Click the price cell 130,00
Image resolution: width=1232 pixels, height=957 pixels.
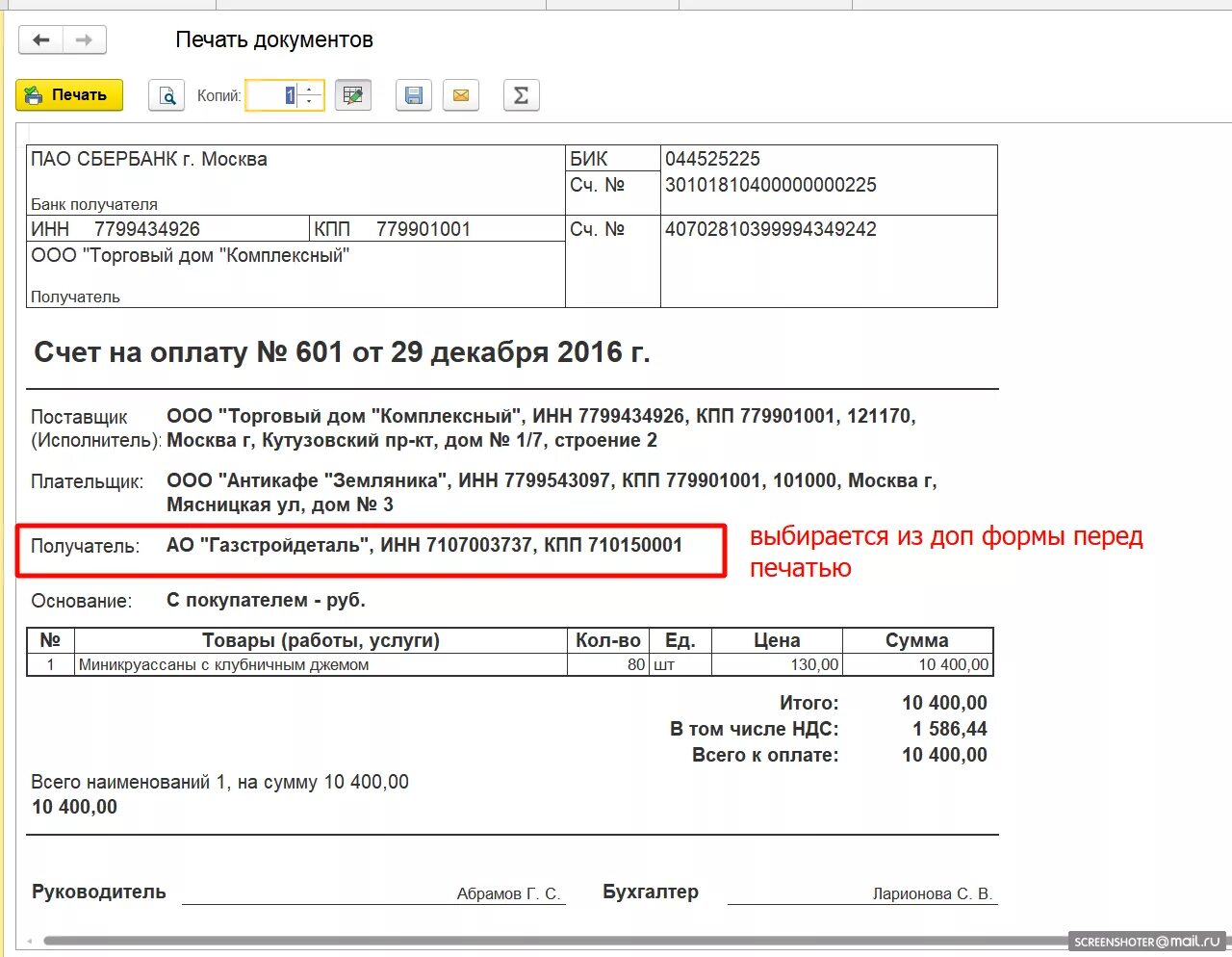pyautogui.click(x=777, y=664)
